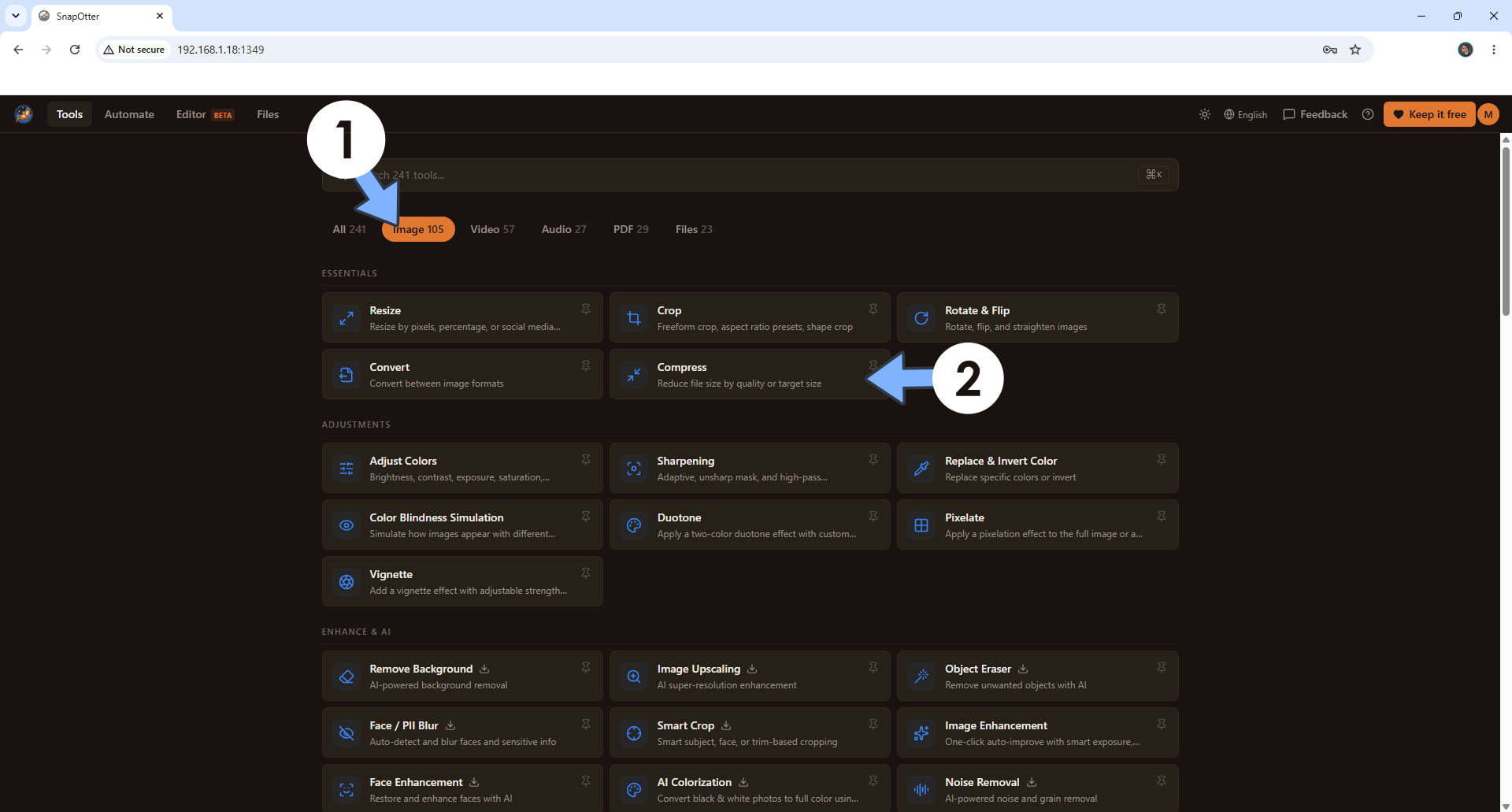Open the Replace & Invert Color eyedropper icon
This screenshot has height=812, width=1512.
[921, 469]
